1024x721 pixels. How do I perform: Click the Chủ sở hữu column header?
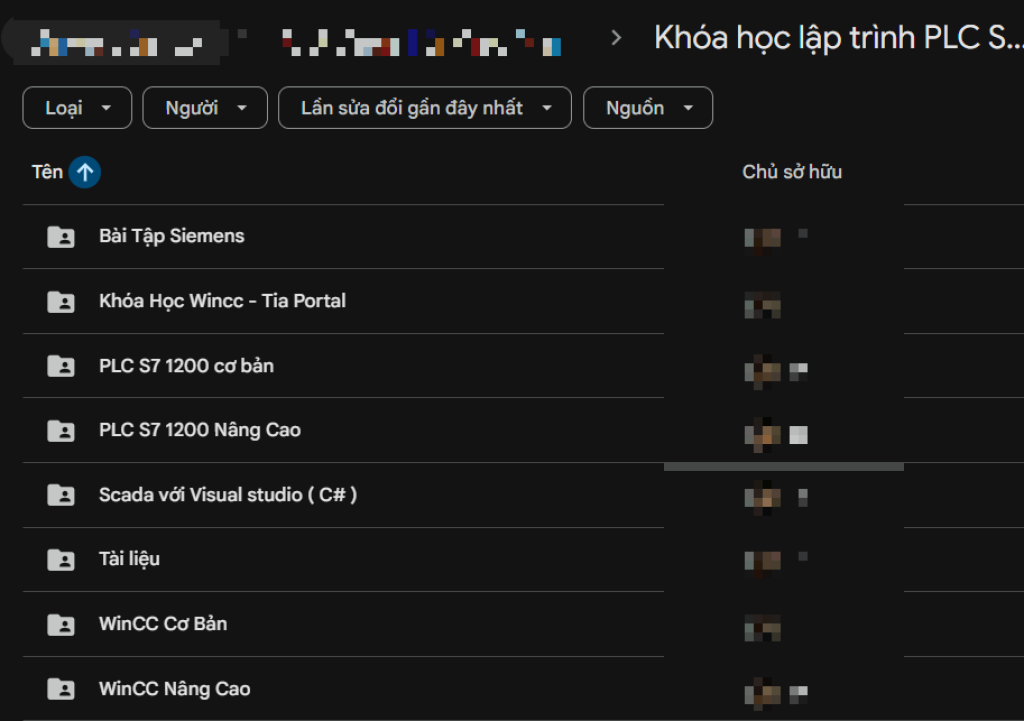click(x=792, y=172)
